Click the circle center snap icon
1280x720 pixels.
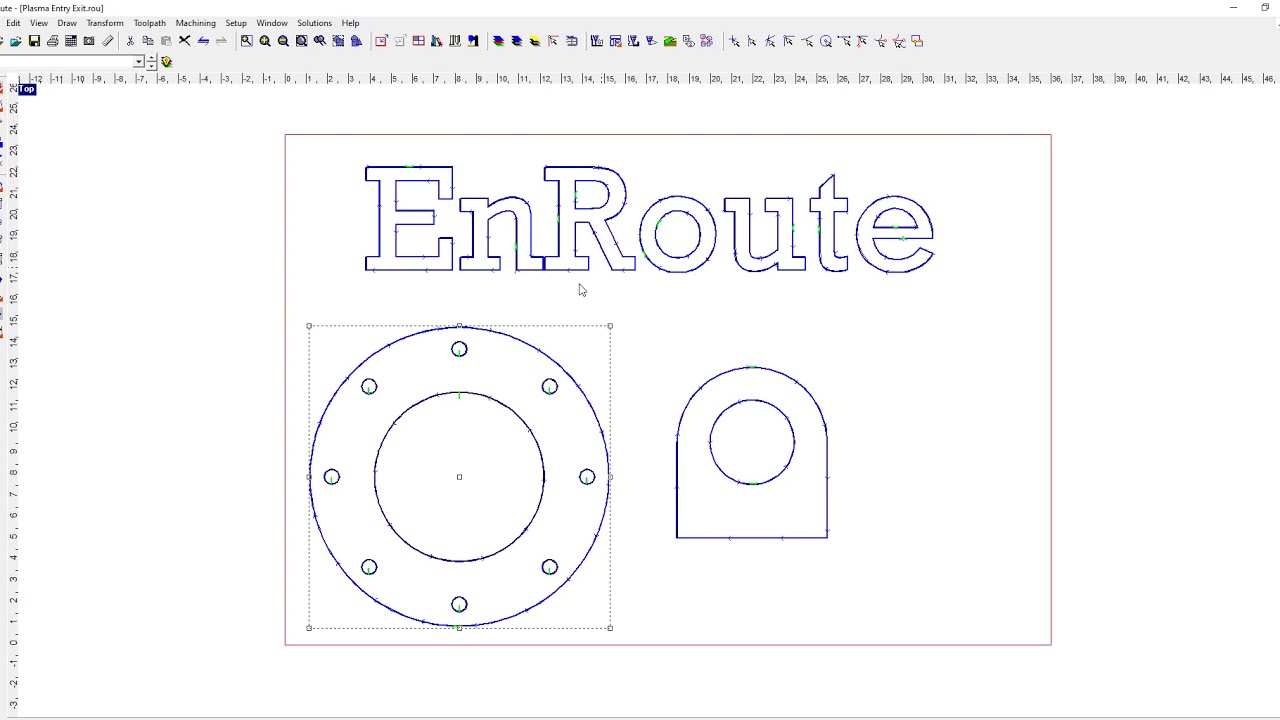(x=826, y=41)
